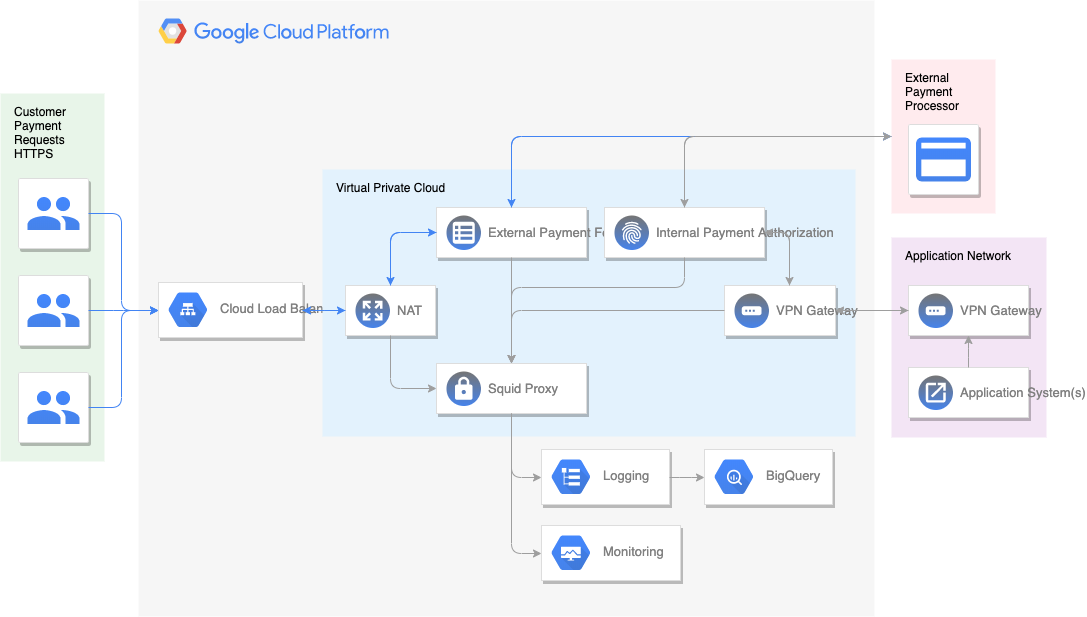Viewport: 1087px width, 617px height.
Task: Select the Application System(s) edit icon
Action: coord(935,392)
